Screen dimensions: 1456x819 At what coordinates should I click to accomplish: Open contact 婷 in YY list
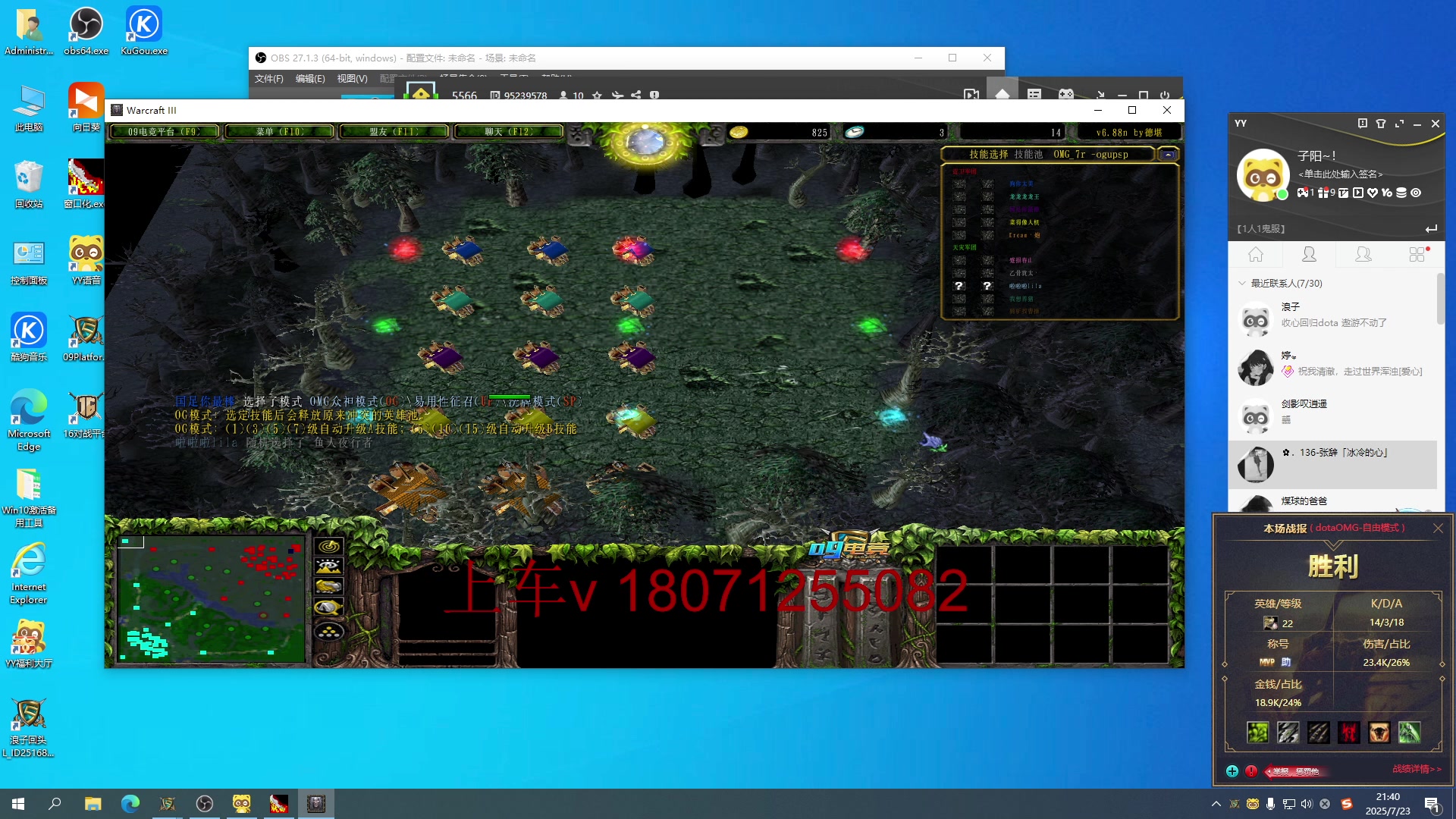point(1332,367)
